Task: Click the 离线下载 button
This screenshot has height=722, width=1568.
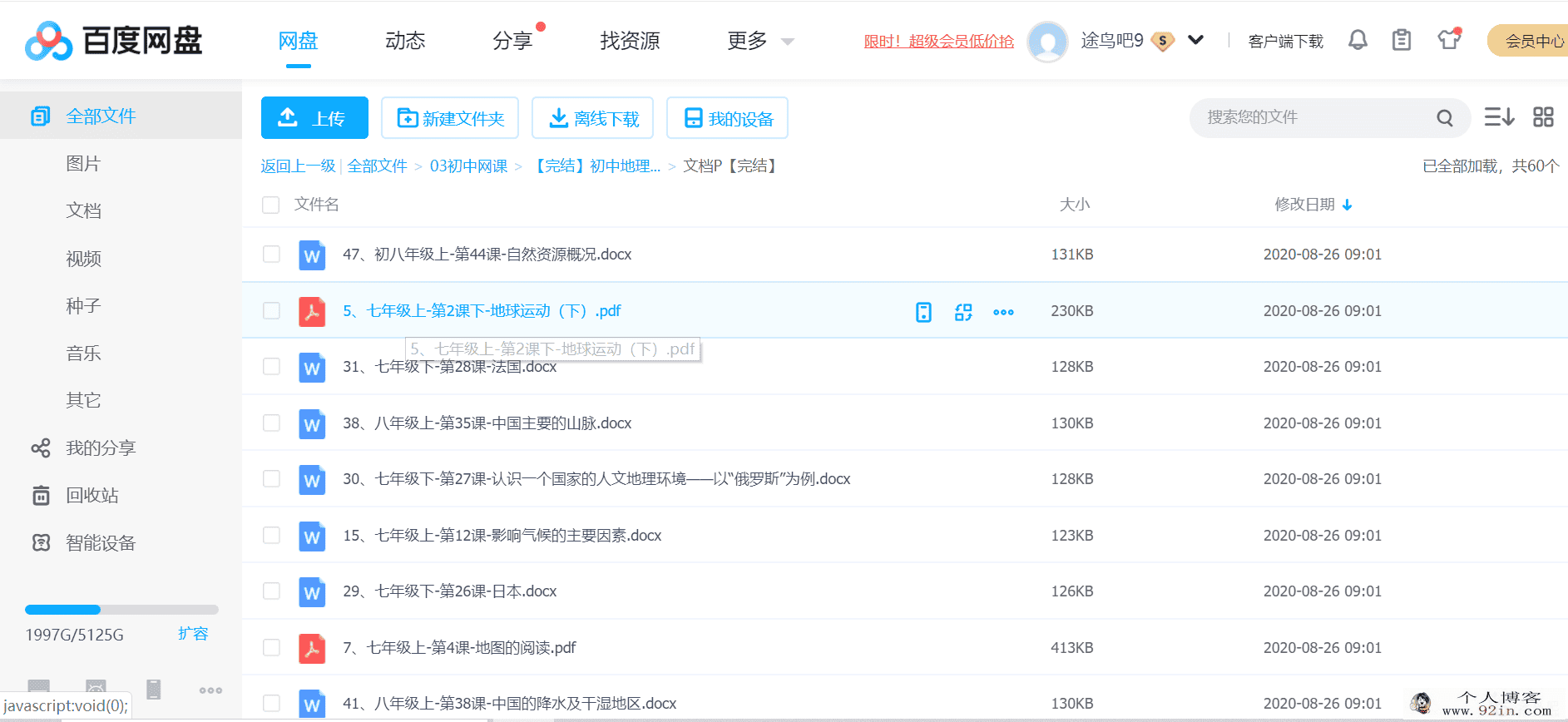Action: [x=593, y=118]
